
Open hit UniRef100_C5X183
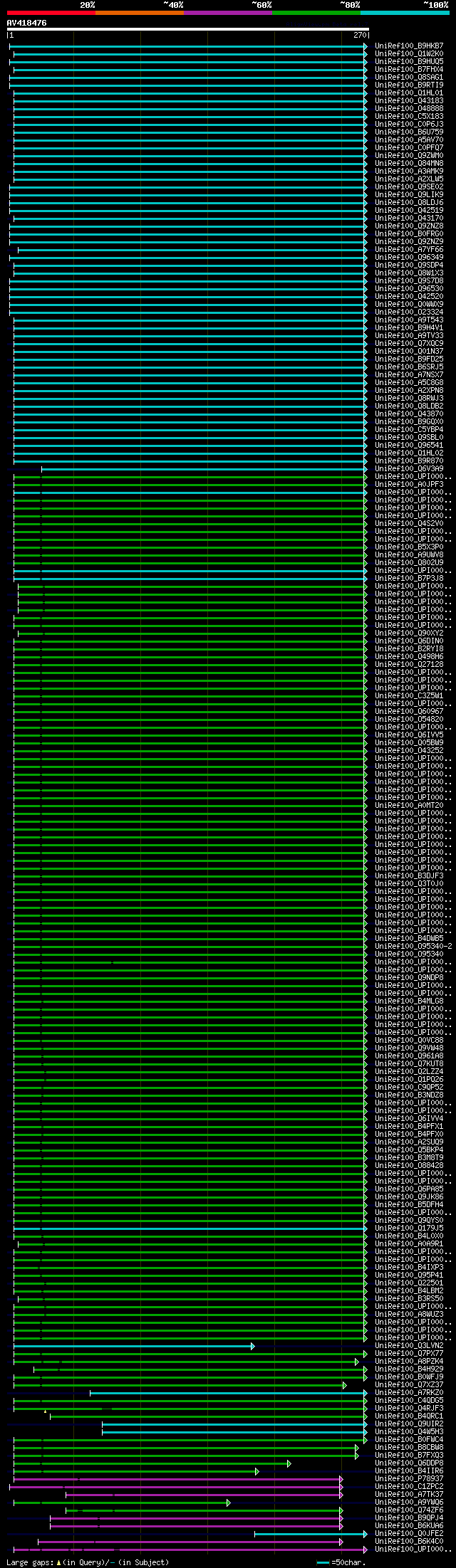click(x=409, y=116)
